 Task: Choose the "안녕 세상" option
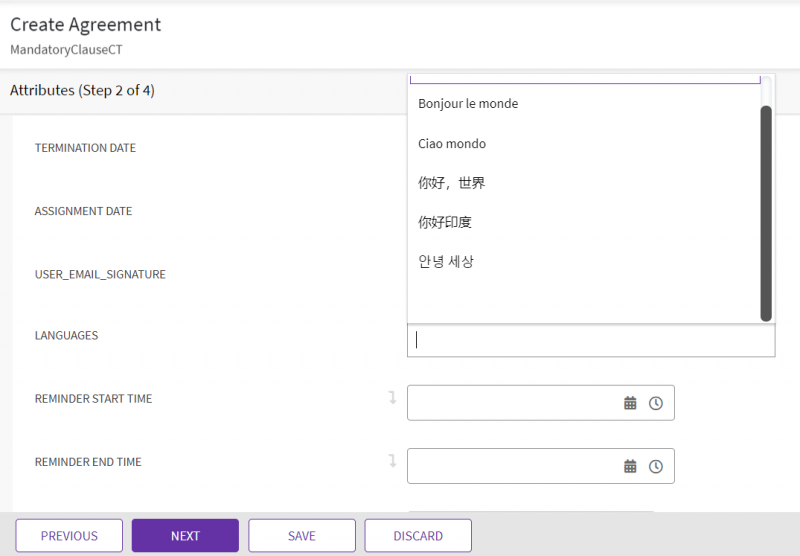[x=446, y=262]
